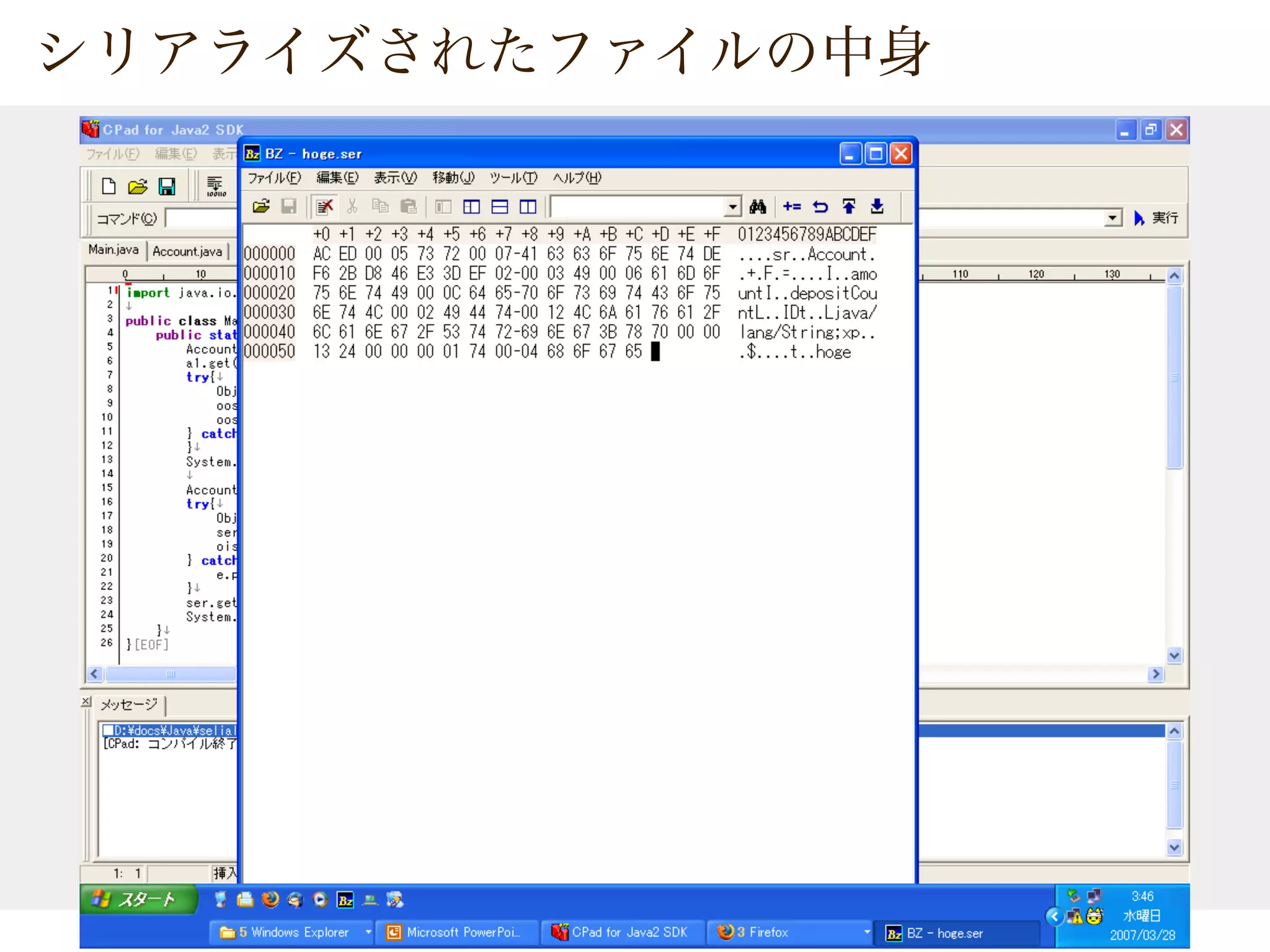Click the Copy icon in BZ toolbar
The width and height of the screenshot is (1270, 952).
point(380,206)
